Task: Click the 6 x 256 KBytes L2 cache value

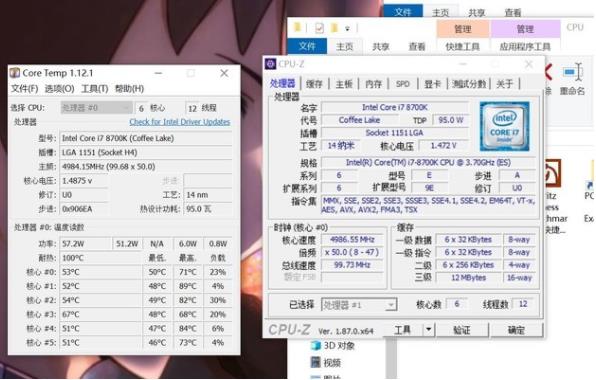Action: coord(468,265)
